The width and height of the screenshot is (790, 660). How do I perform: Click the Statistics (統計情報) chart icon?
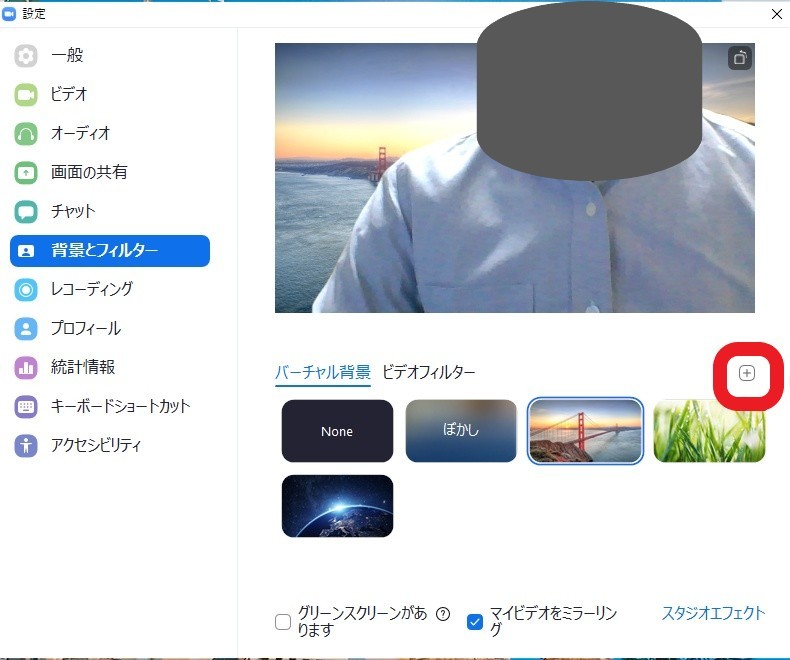pos(26,368)
